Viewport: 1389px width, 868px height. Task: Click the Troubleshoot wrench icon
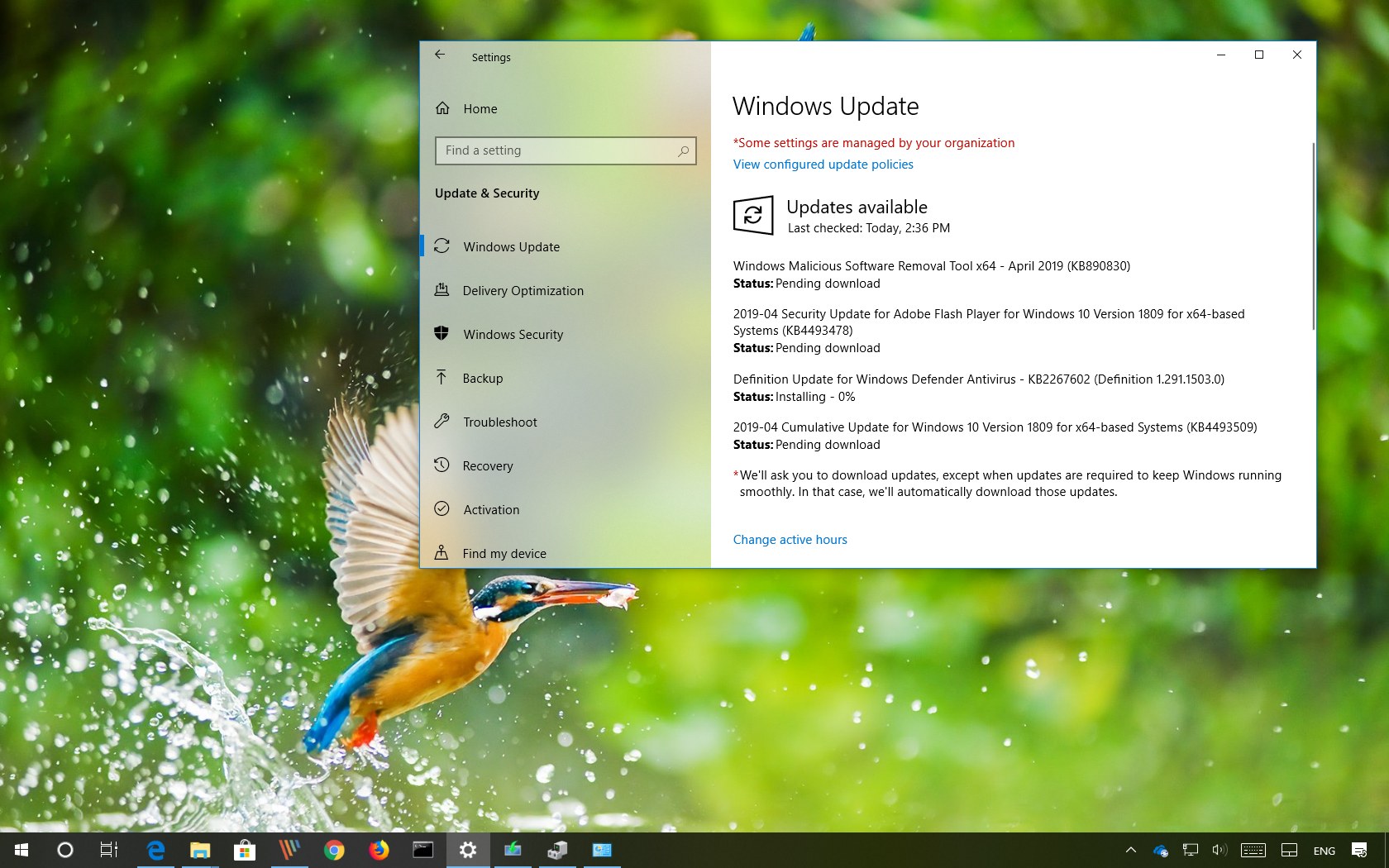[x=442, y=421]
